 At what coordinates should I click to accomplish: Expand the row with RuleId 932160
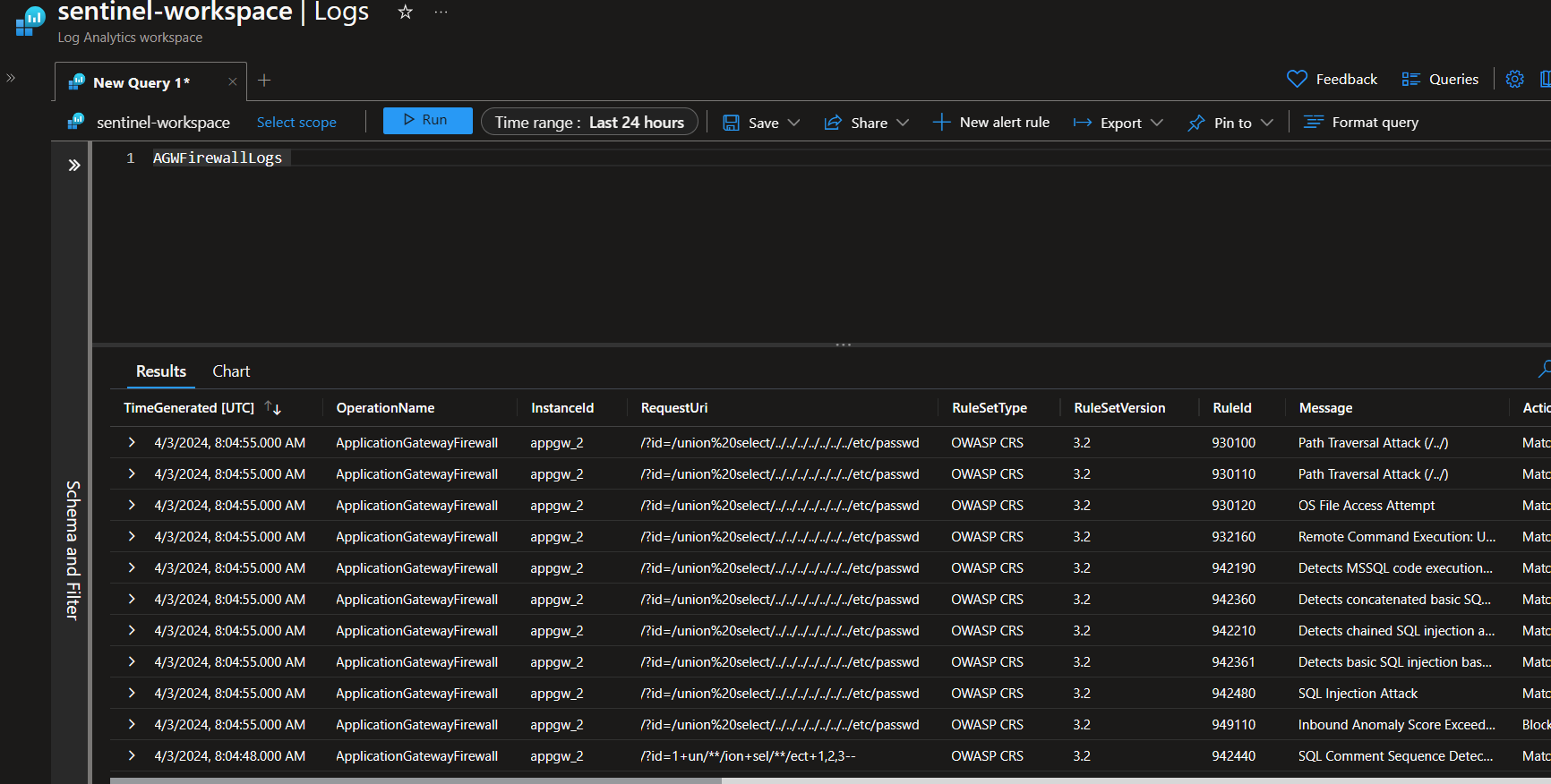(x=132, y=536)
